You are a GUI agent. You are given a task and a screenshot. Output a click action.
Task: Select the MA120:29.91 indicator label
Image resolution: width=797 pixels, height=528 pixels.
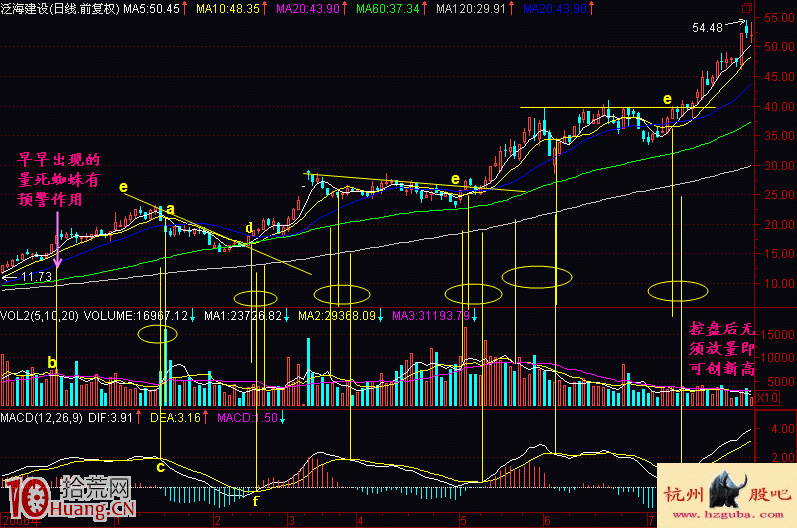click(471, 9)
